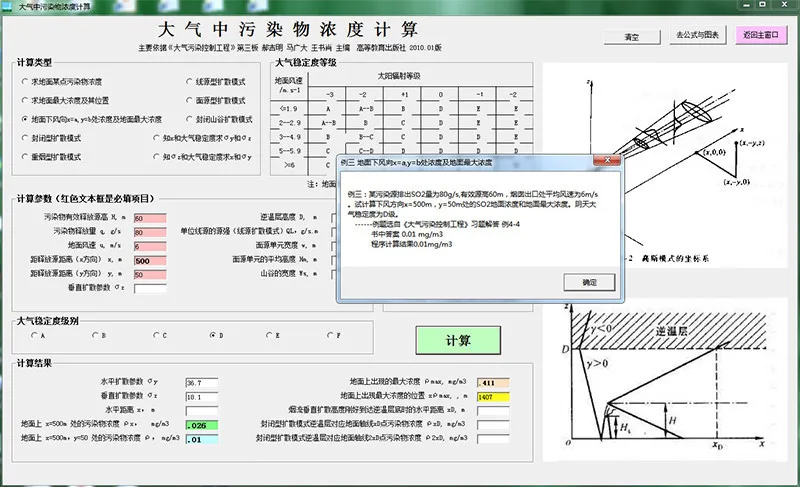Close the main window via title bar

click(x=785, y=5)
